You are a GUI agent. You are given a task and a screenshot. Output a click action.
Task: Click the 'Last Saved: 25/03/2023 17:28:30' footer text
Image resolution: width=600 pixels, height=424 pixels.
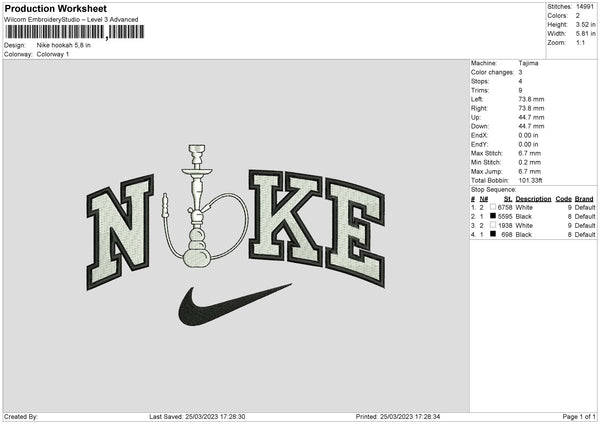(197, 417)
